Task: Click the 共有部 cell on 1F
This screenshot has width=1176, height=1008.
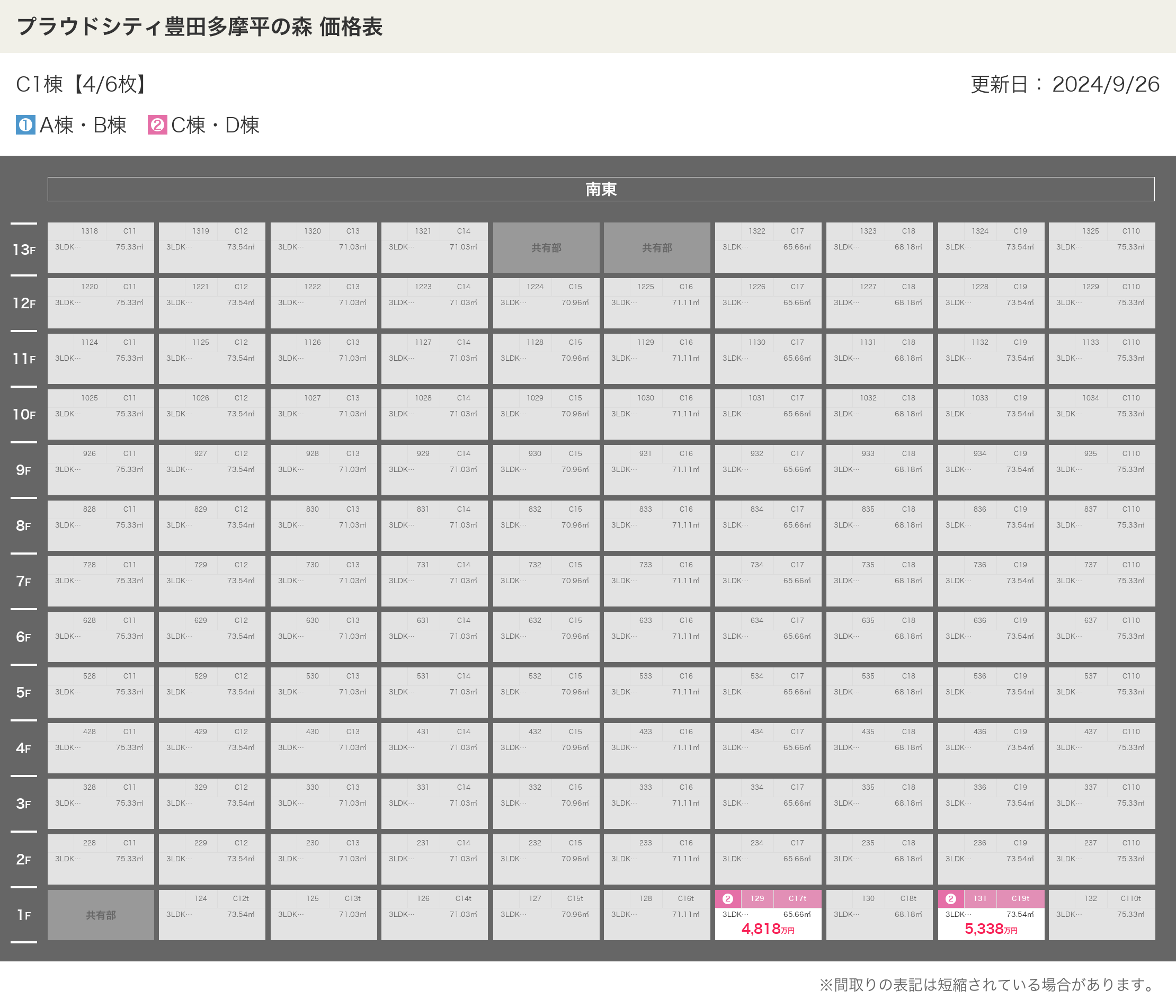Action: 101,915
